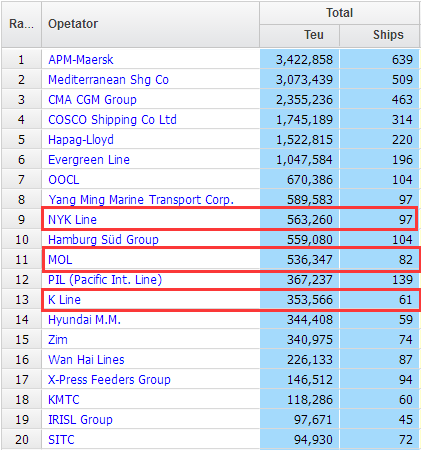The height and width of the screenshot is (450, 421).
Task: Open the PIL (Pacific Int. Line) link
Action: 105,280
